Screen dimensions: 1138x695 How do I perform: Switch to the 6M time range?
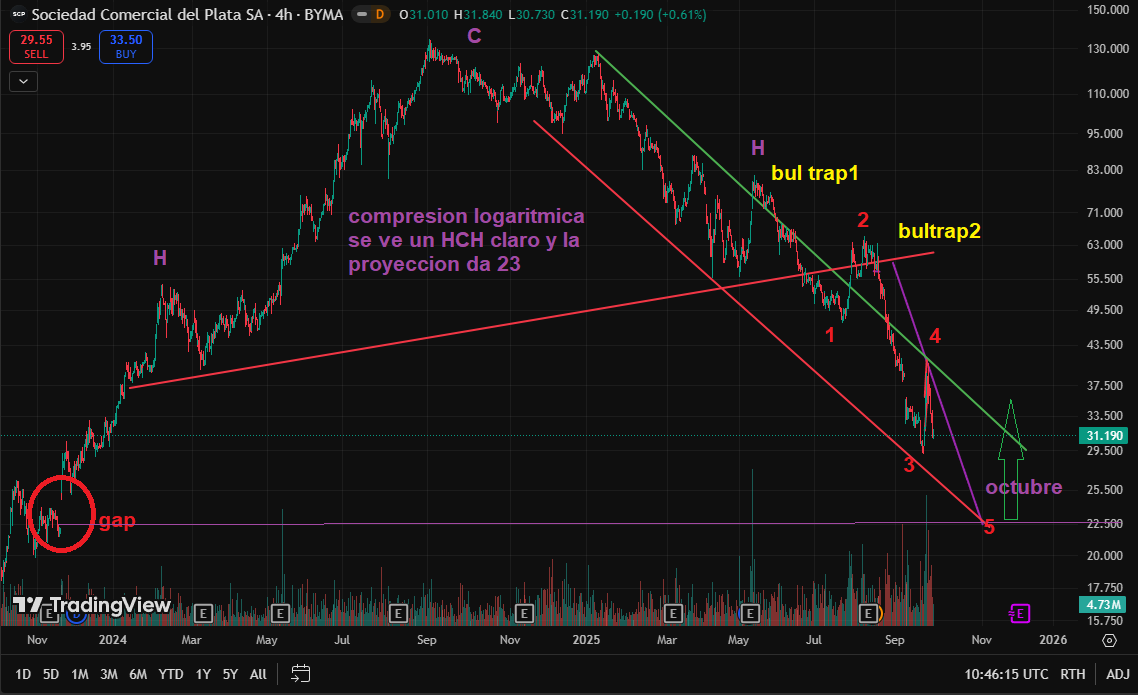(138, 674)
